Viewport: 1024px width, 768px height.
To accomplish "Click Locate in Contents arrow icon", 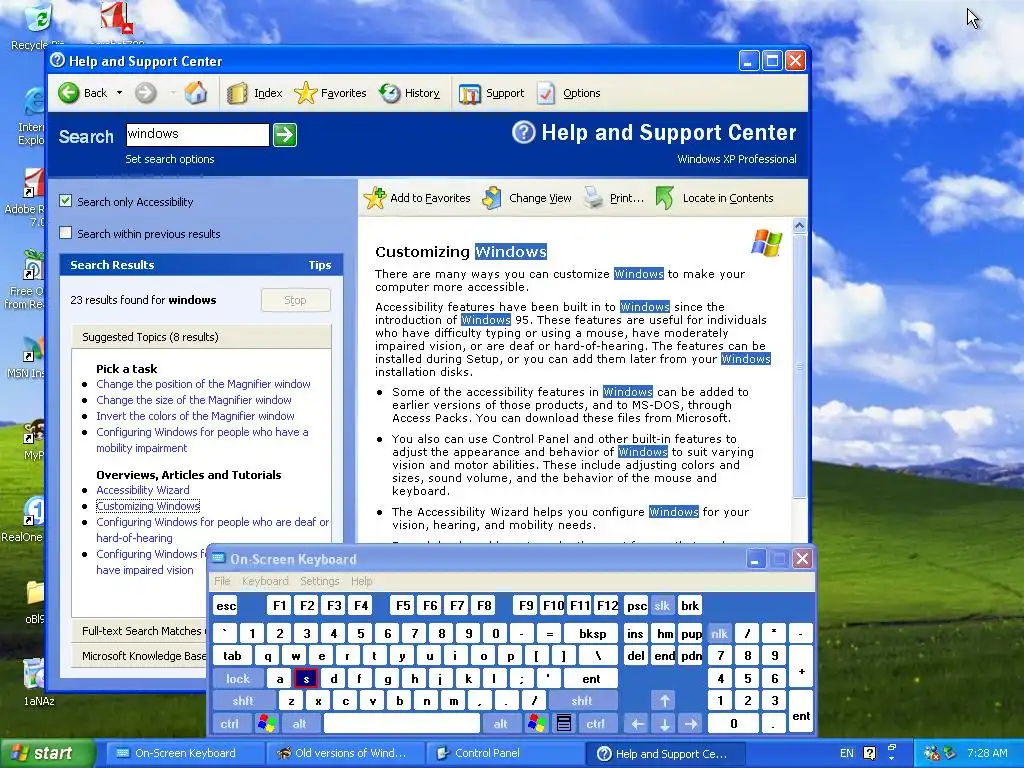I will pyautogui.click(x=664, y=198).
